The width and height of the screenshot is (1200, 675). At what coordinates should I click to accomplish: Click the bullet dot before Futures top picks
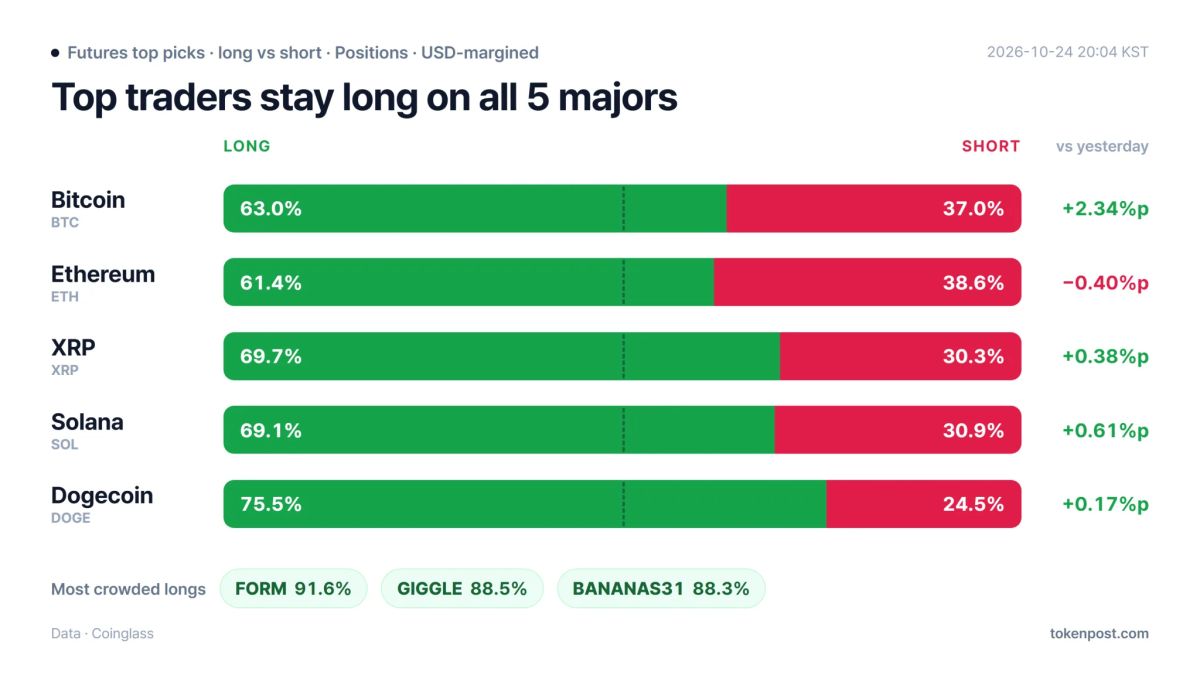coord(55,53)
